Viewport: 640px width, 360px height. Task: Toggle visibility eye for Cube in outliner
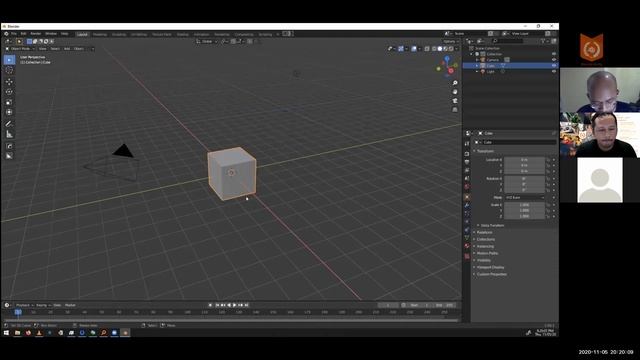pyautogui.click(x=554, y=65)
